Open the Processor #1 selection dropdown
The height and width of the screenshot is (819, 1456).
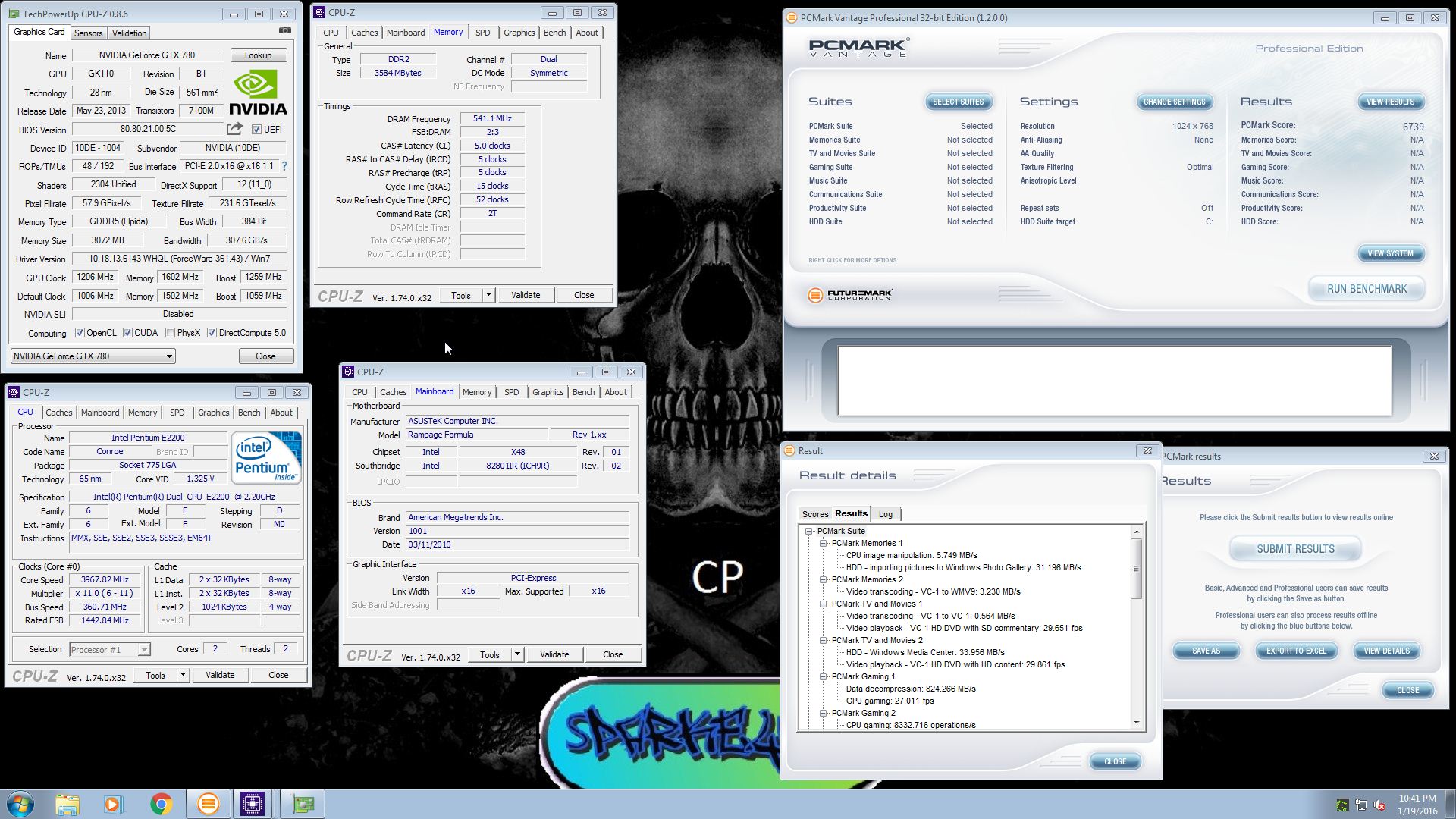point(110,649)
